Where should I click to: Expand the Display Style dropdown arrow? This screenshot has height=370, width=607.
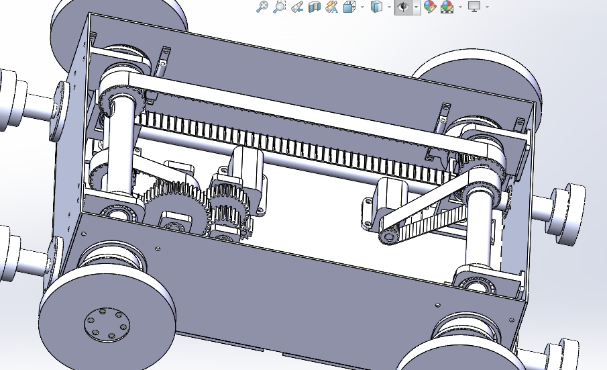click(x=389, y=7)
